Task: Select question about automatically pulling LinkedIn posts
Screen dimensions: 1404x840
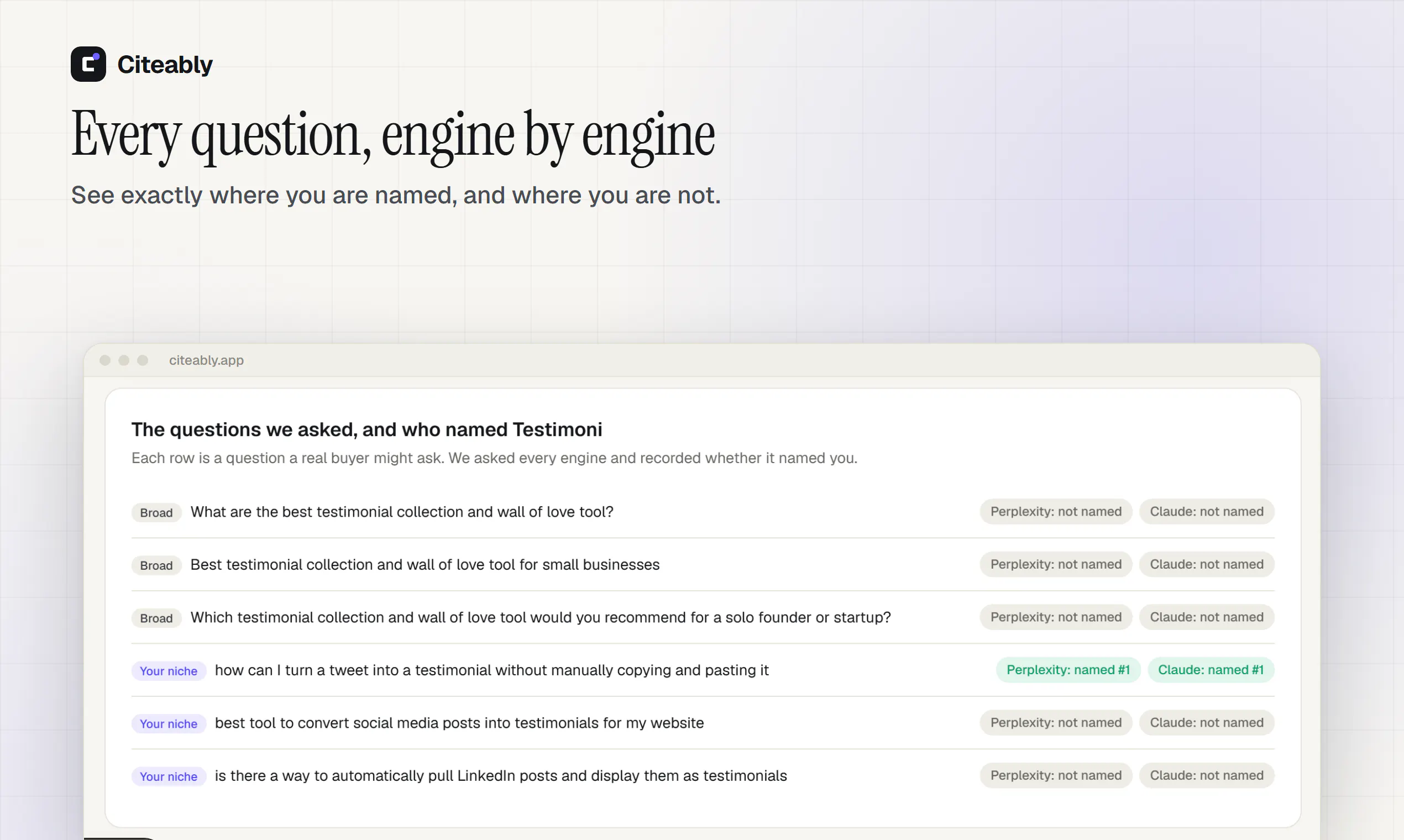Action: 500,776
